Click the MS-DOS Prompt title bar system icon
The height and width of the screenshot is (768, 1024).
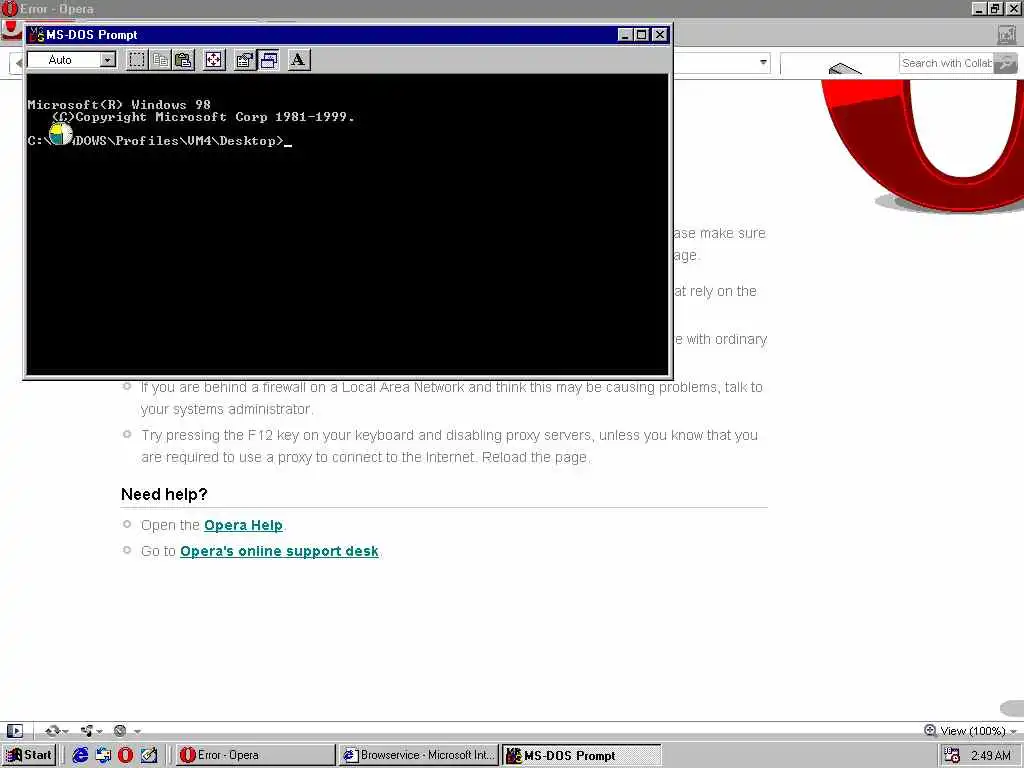coord(37,35)
